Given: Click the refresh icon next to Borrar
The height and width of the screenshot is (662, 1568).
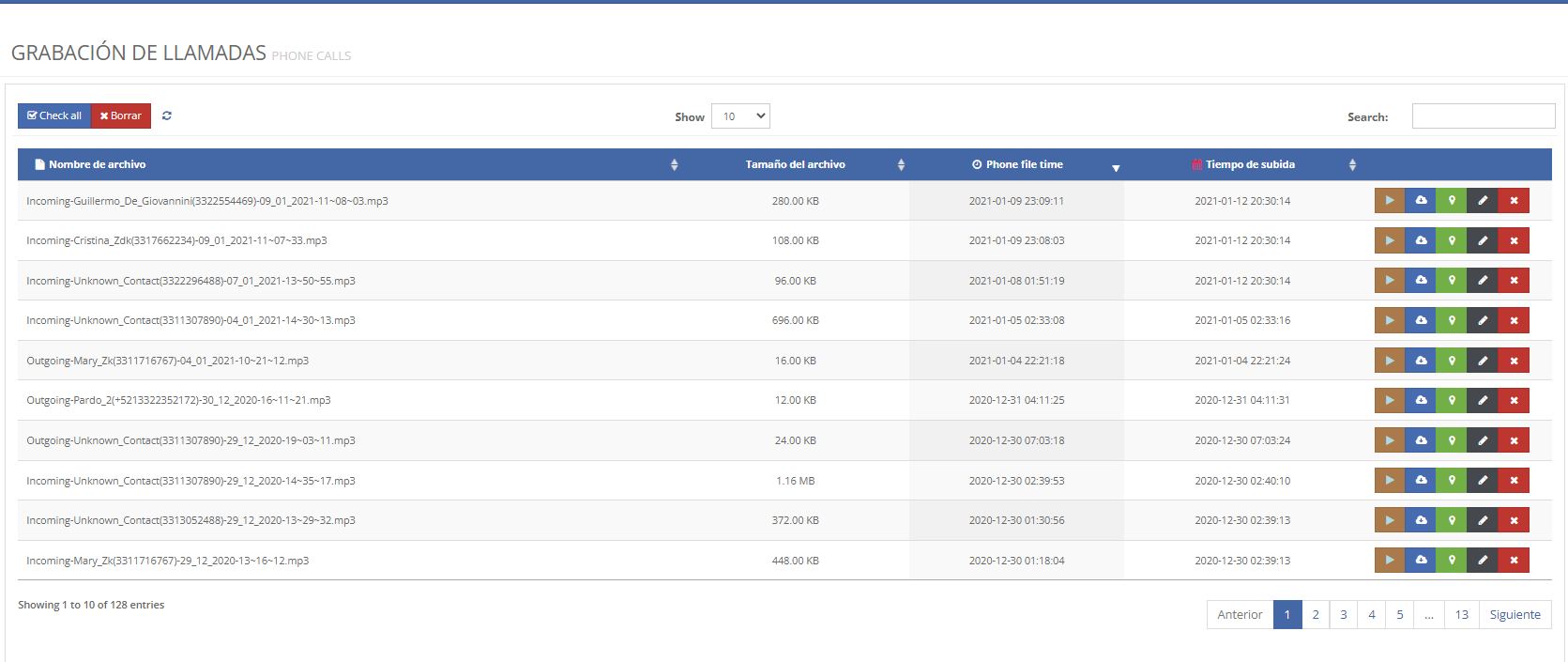Looking at the screenshot, I should point(167,115).
